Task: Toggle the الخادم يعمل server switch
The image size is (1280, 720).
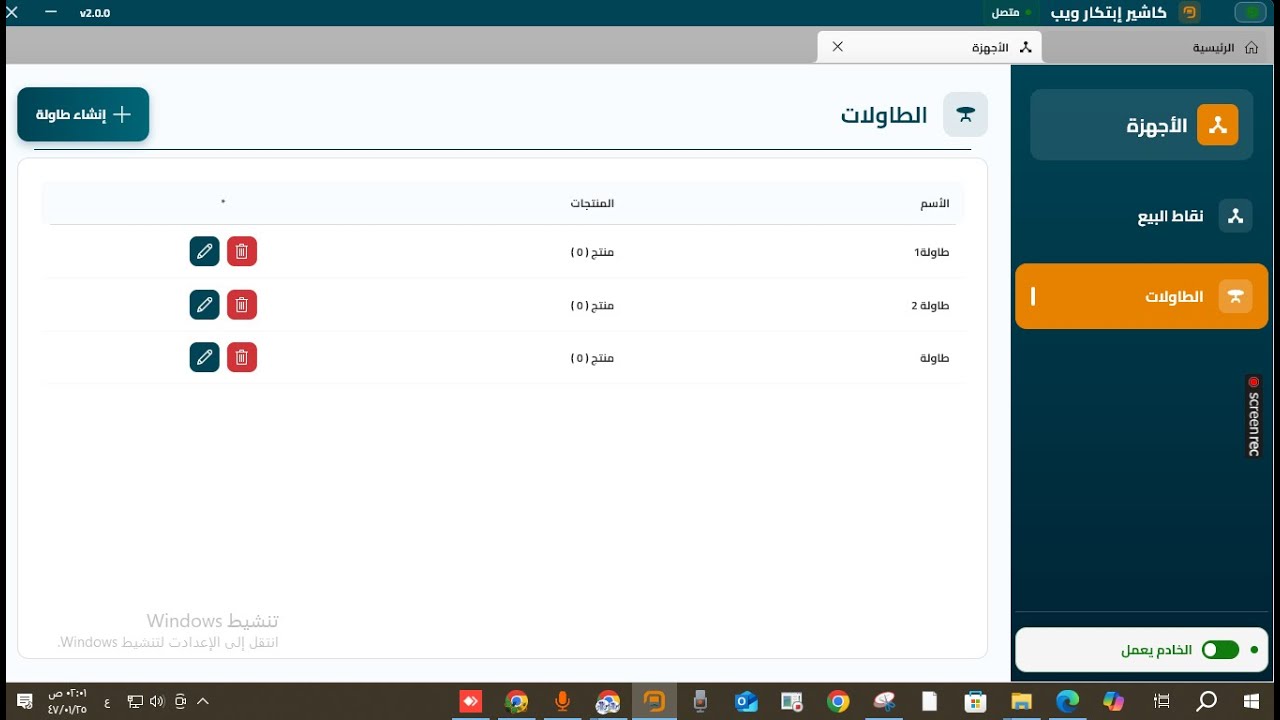Action: pos(1221,650)
